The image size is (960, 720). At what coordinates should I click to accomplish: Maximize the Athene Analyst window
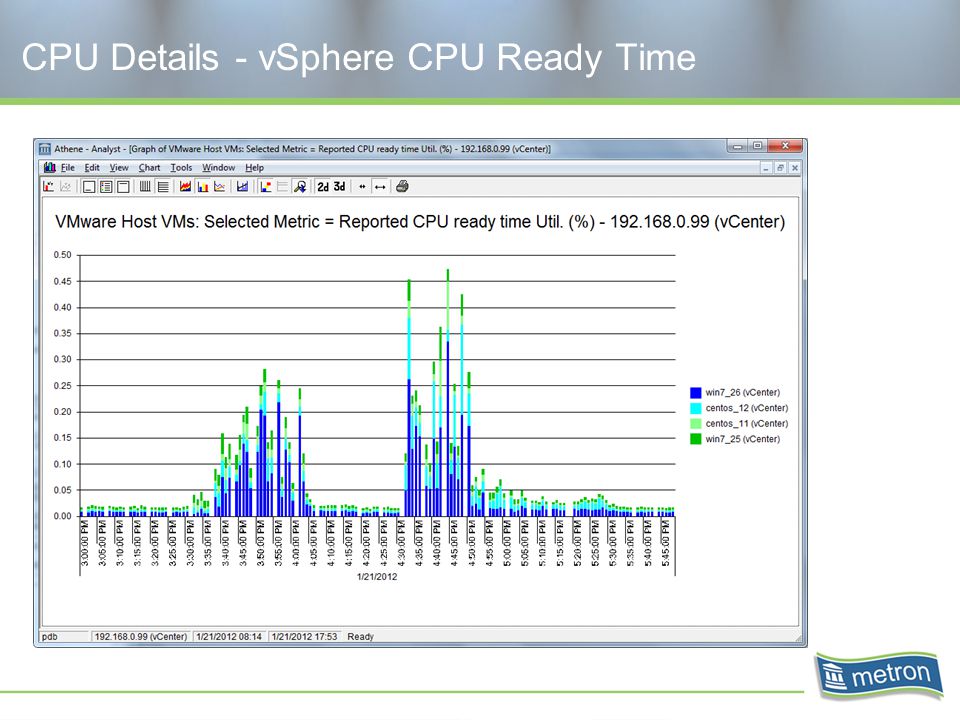click(757, 146)
